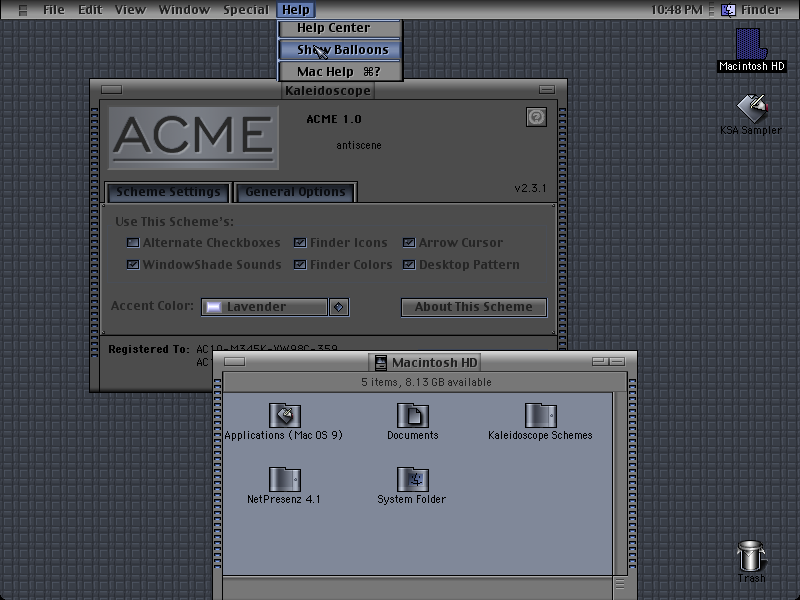
Task: Disable the Desktop Pattern checkbox
Action: (x=409, y=264)
